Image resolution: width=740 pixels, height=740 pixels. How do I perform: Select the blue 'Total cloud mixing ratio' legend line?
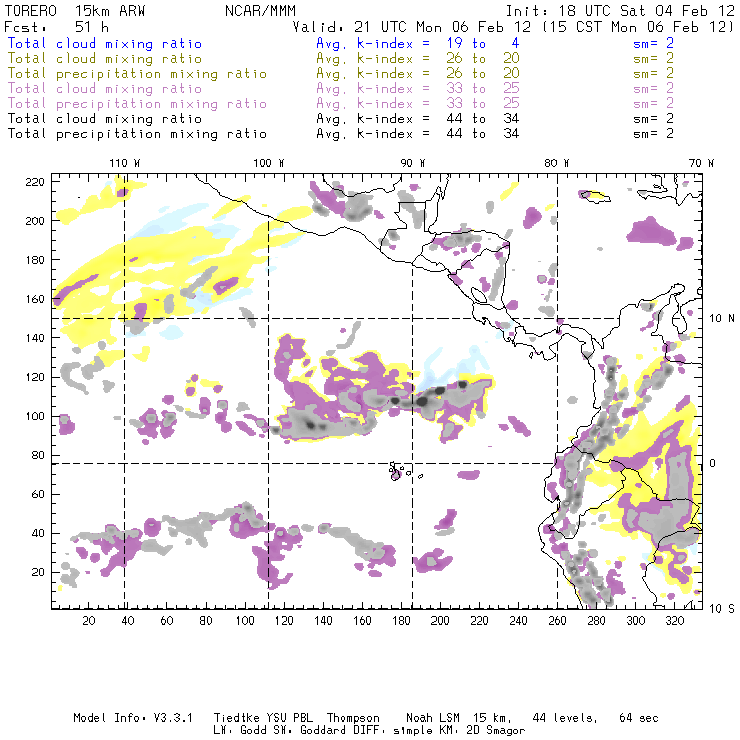click(105, 43)
